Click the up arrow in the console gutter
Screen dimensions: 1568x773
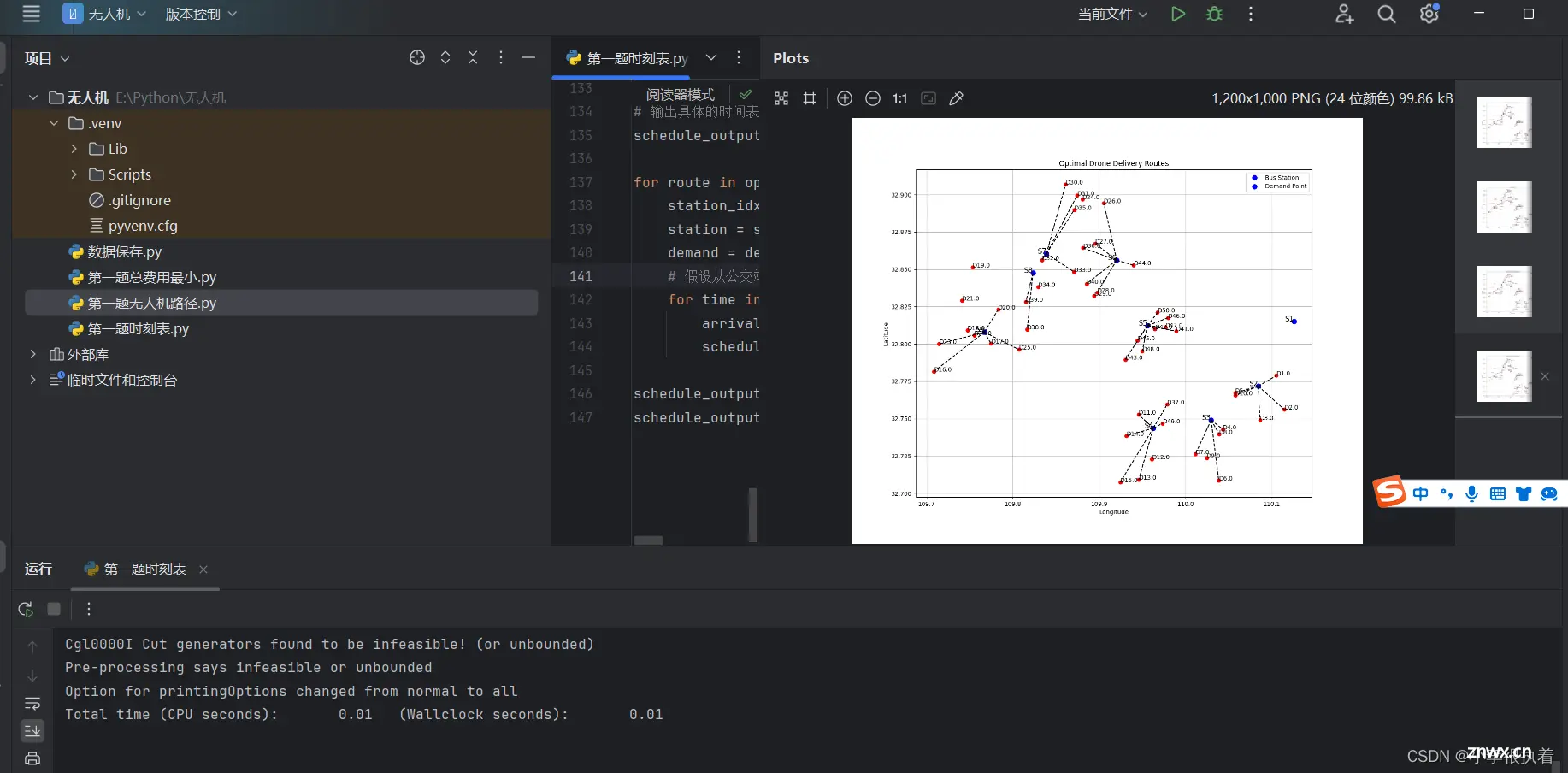[x=32, y=647]
